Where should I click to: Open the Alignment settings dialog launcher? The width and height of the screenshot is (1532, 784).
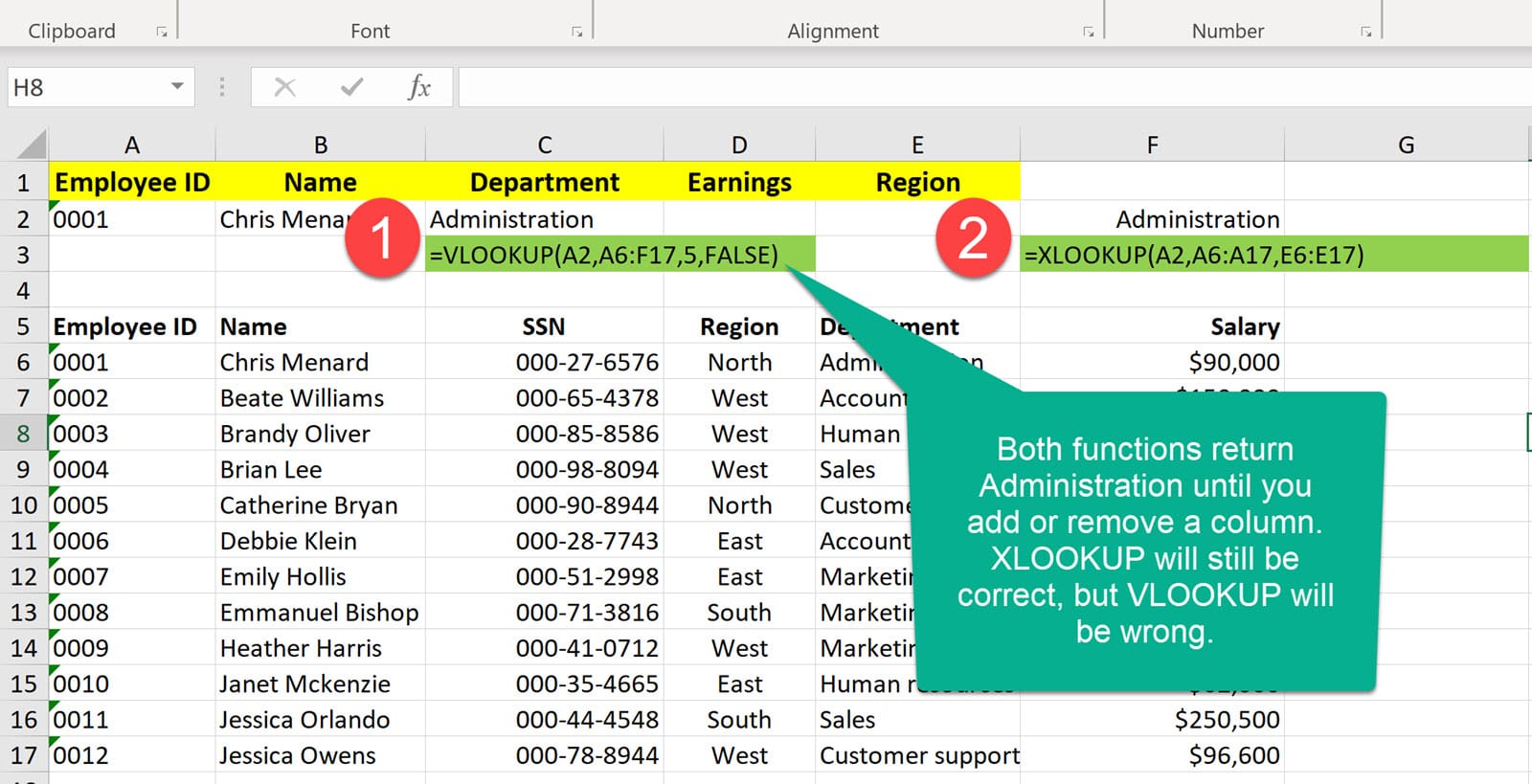pos(1088,32)
